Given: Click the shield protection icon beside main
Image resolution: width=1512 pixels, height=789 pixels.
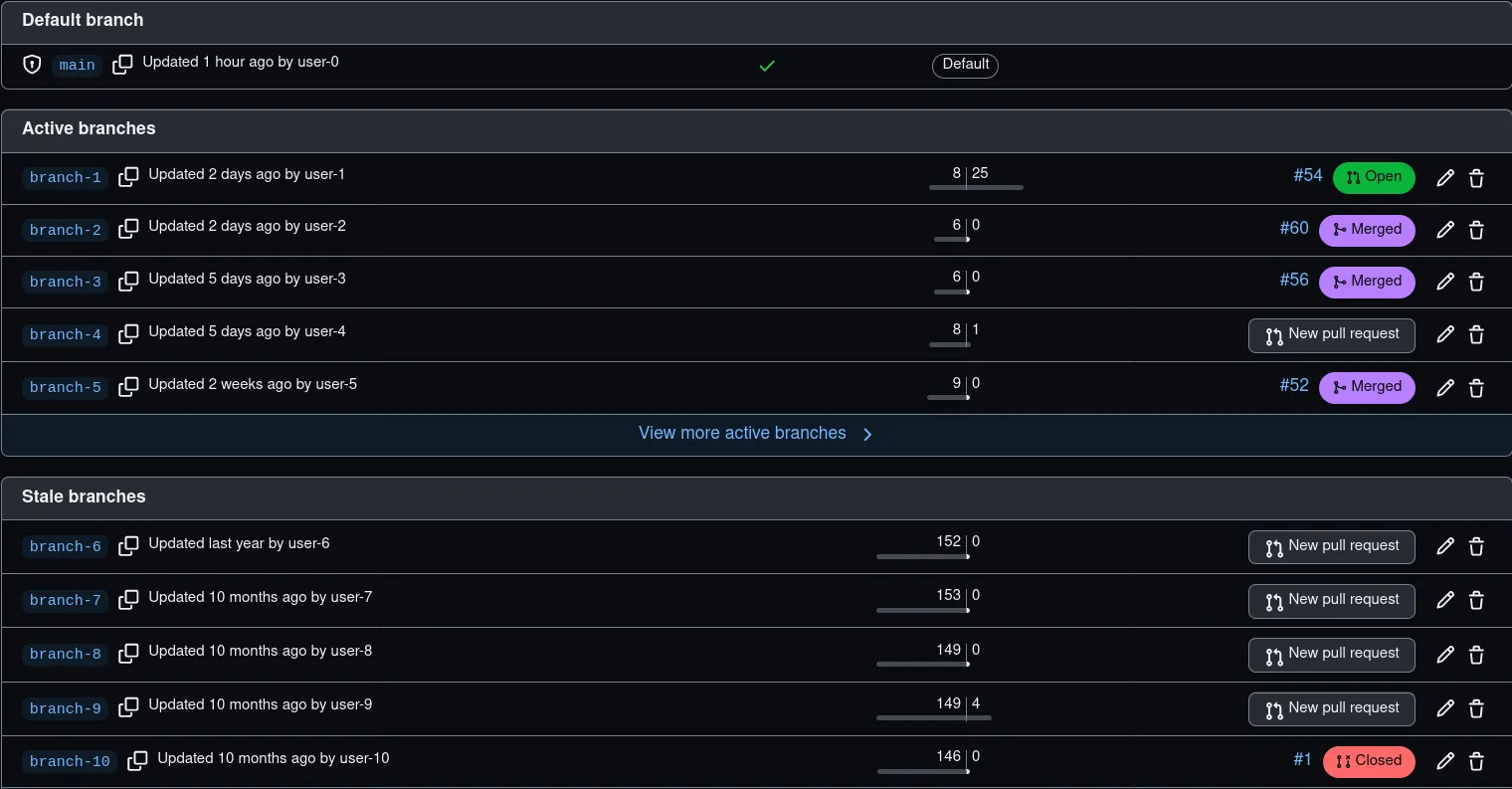Looking at the screenshot, I should (32, 65).
